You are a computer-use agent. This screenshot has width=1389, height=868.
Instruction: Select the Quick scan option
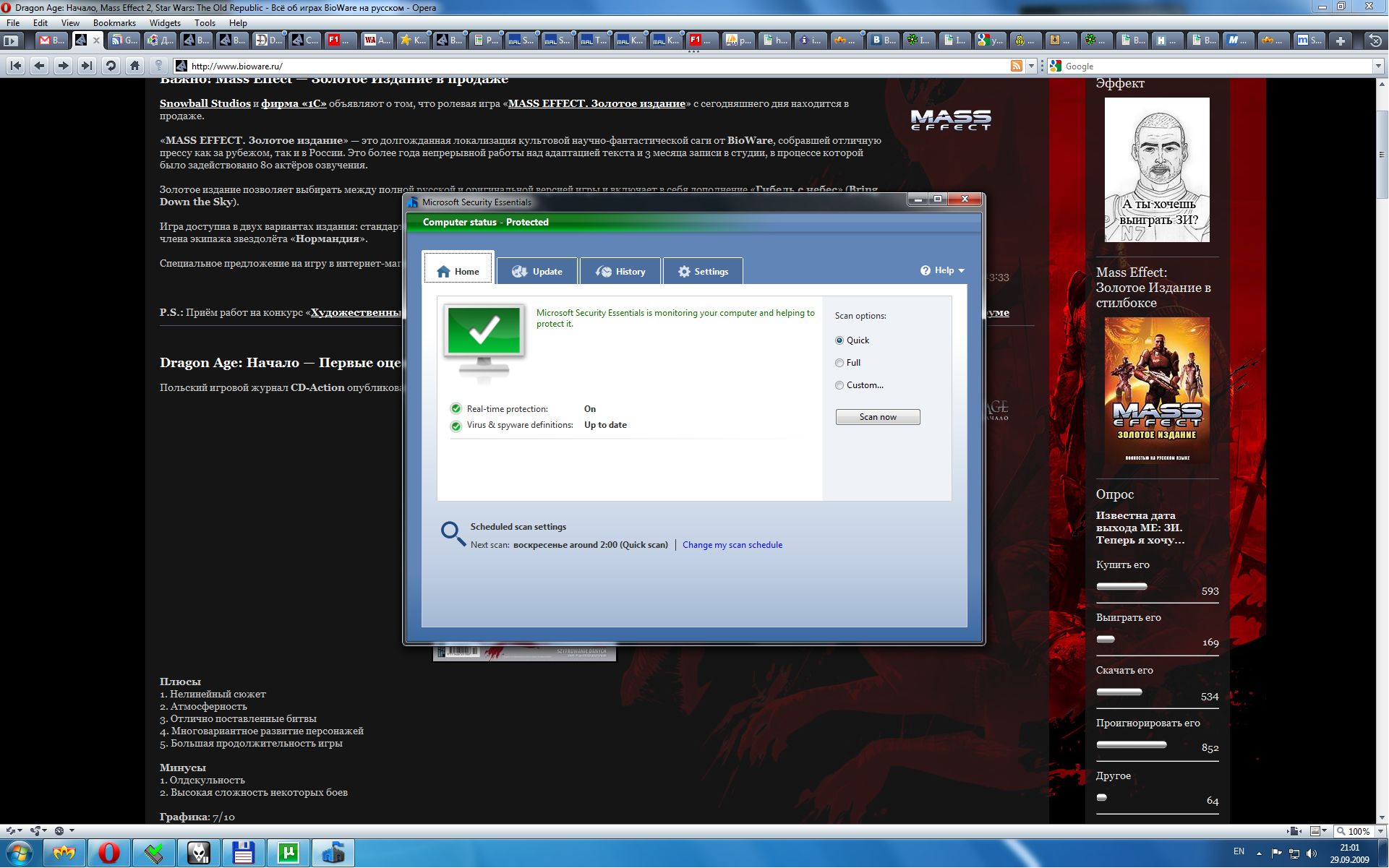point(852,340)
